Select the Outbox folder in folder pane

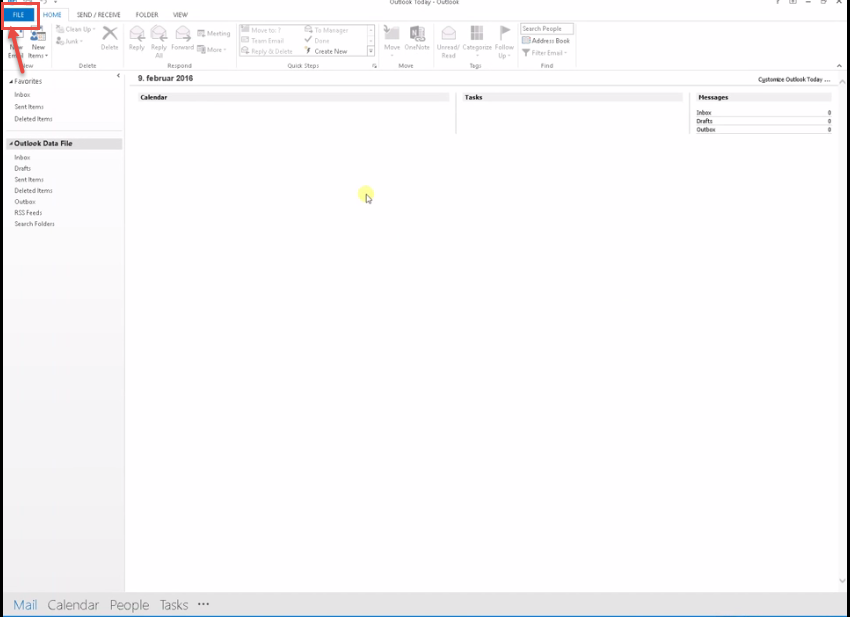(25, 202)
